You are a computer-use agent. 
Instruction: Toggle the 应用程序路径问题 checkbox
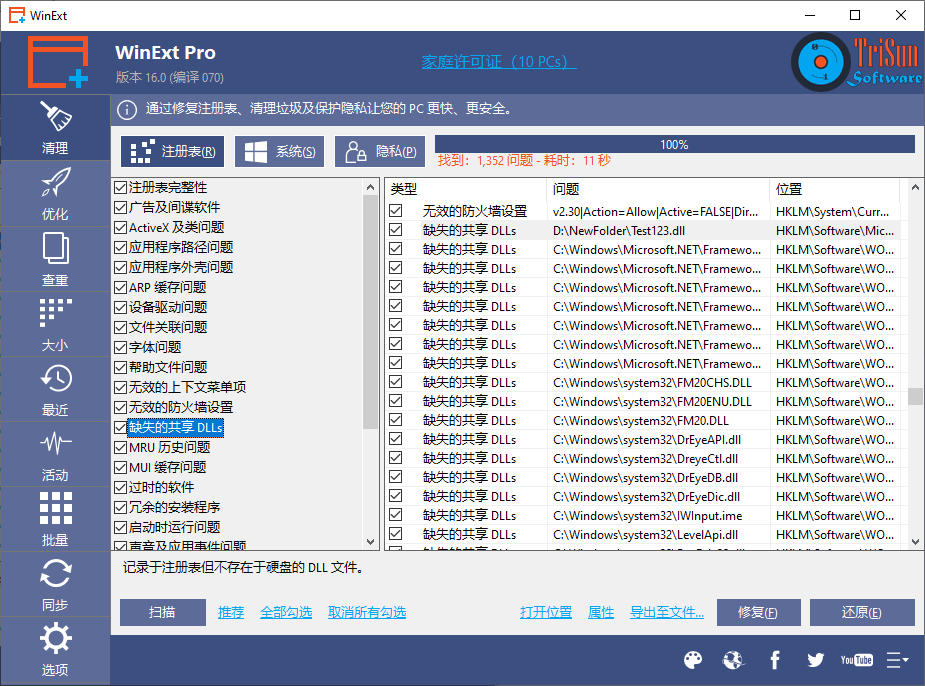pyautogui.click(x=121, y=248)
